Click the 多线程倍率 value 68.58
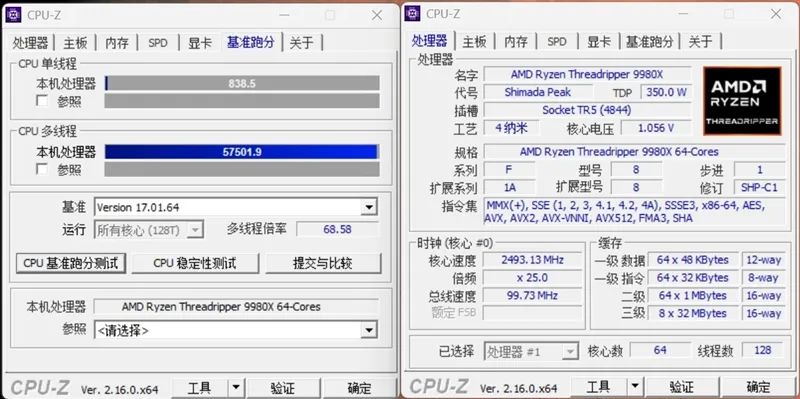 coord(337,230)
